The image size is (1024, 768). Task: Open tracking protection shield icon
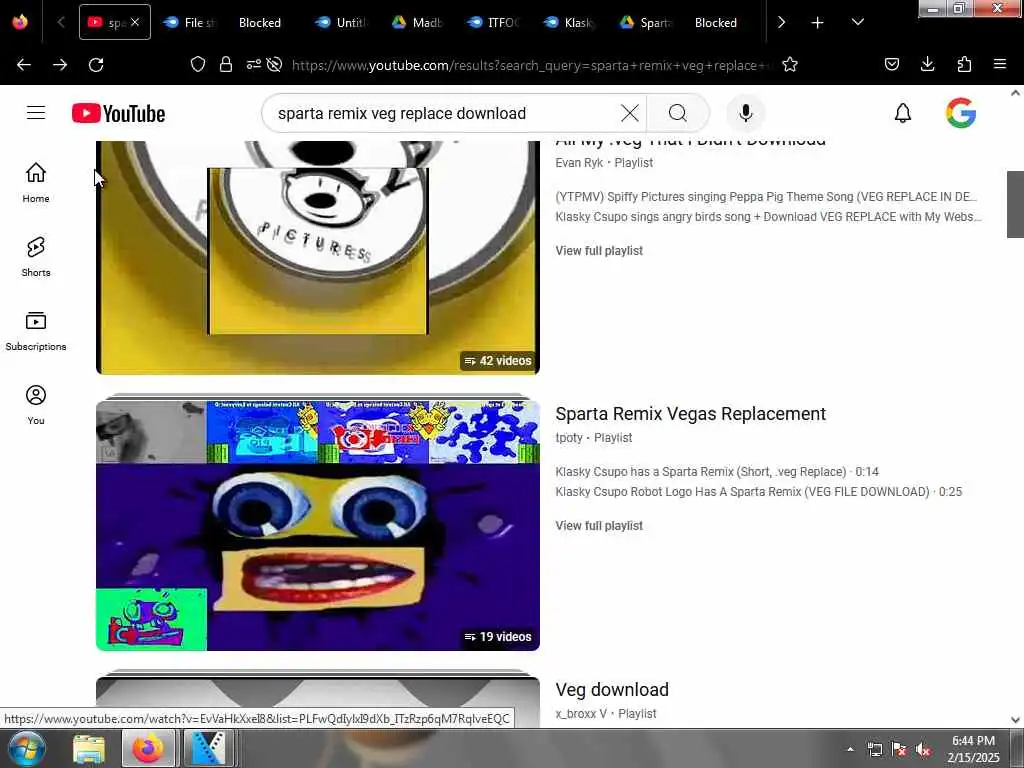pos(198,64)
